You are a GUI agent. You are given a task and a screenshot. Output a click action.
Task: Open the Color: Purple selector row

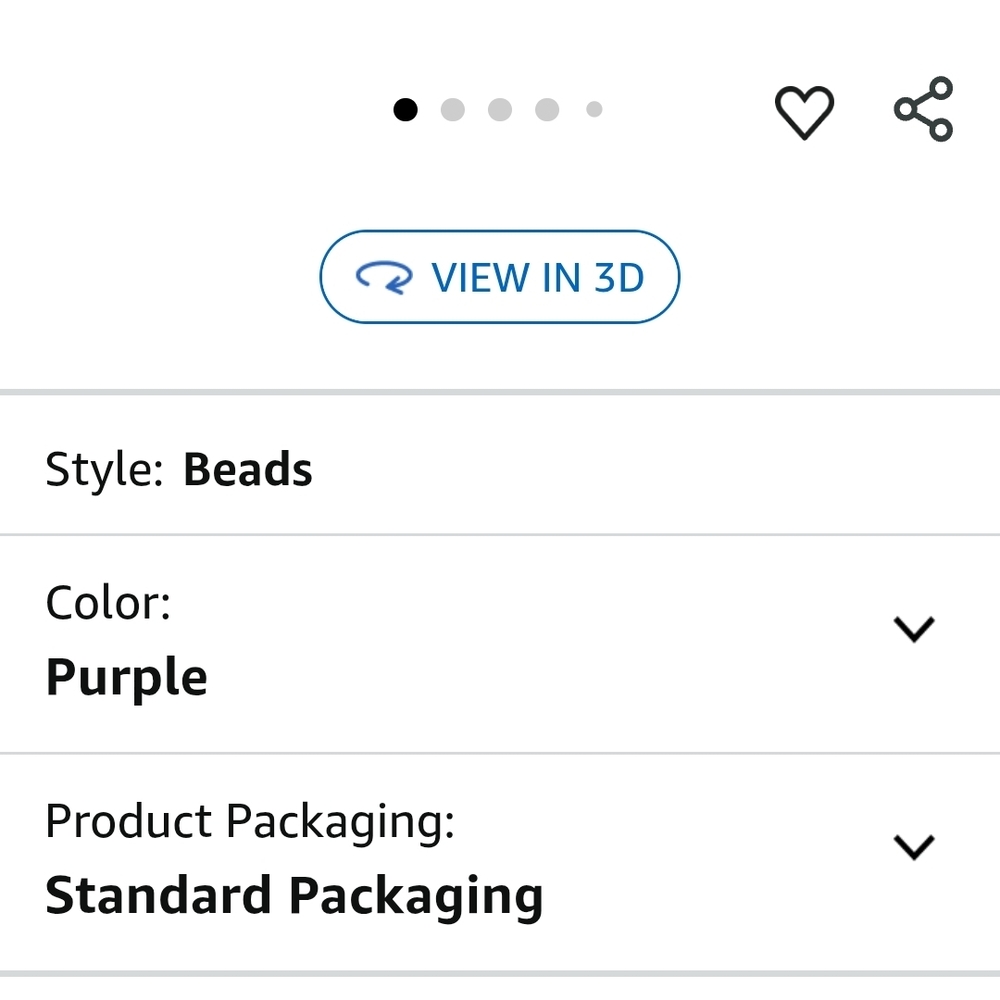pyautogui.click(x=500, y=644)
